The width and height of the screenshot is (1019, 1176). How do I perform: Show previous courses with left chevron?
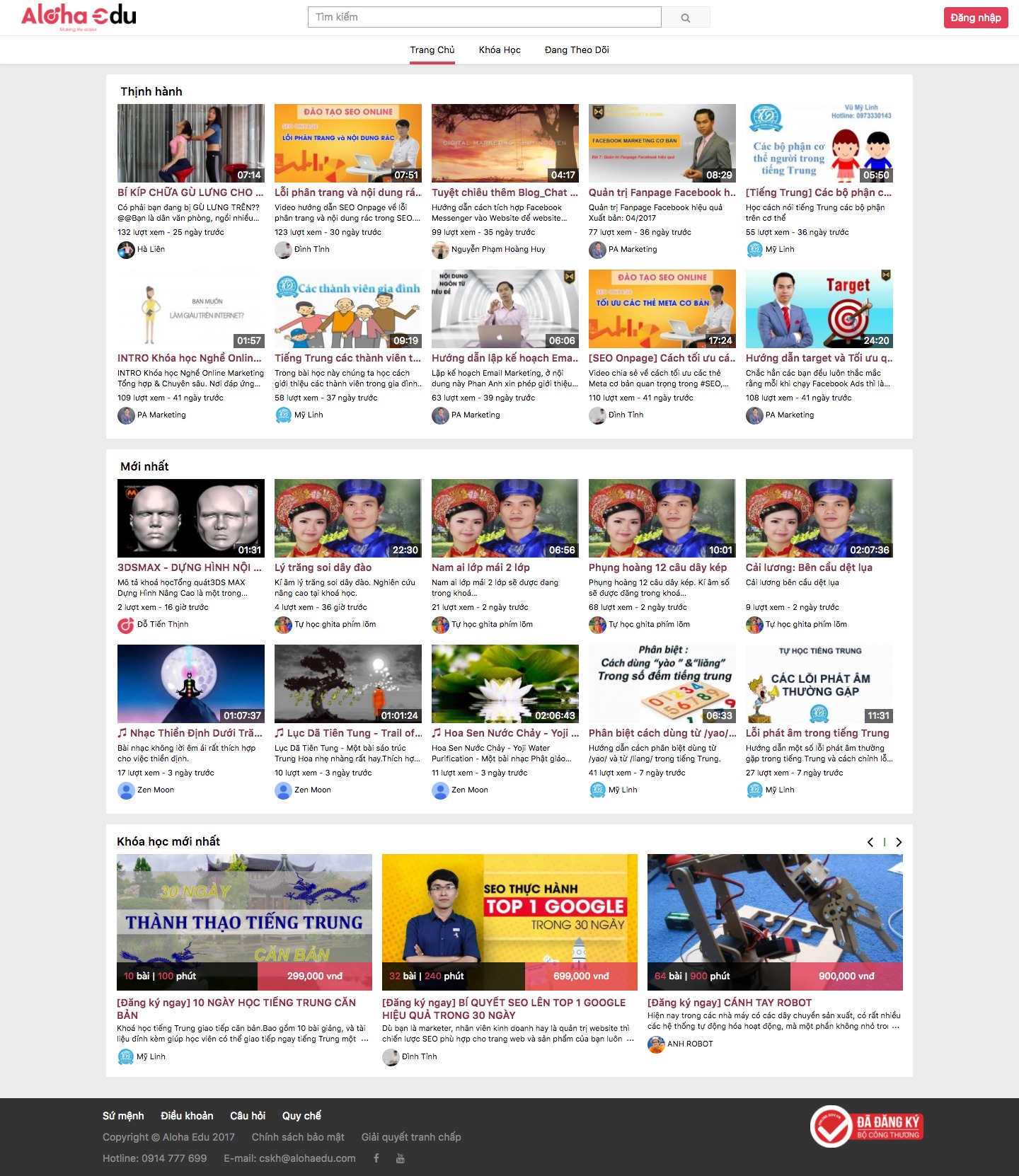[870, 842]
